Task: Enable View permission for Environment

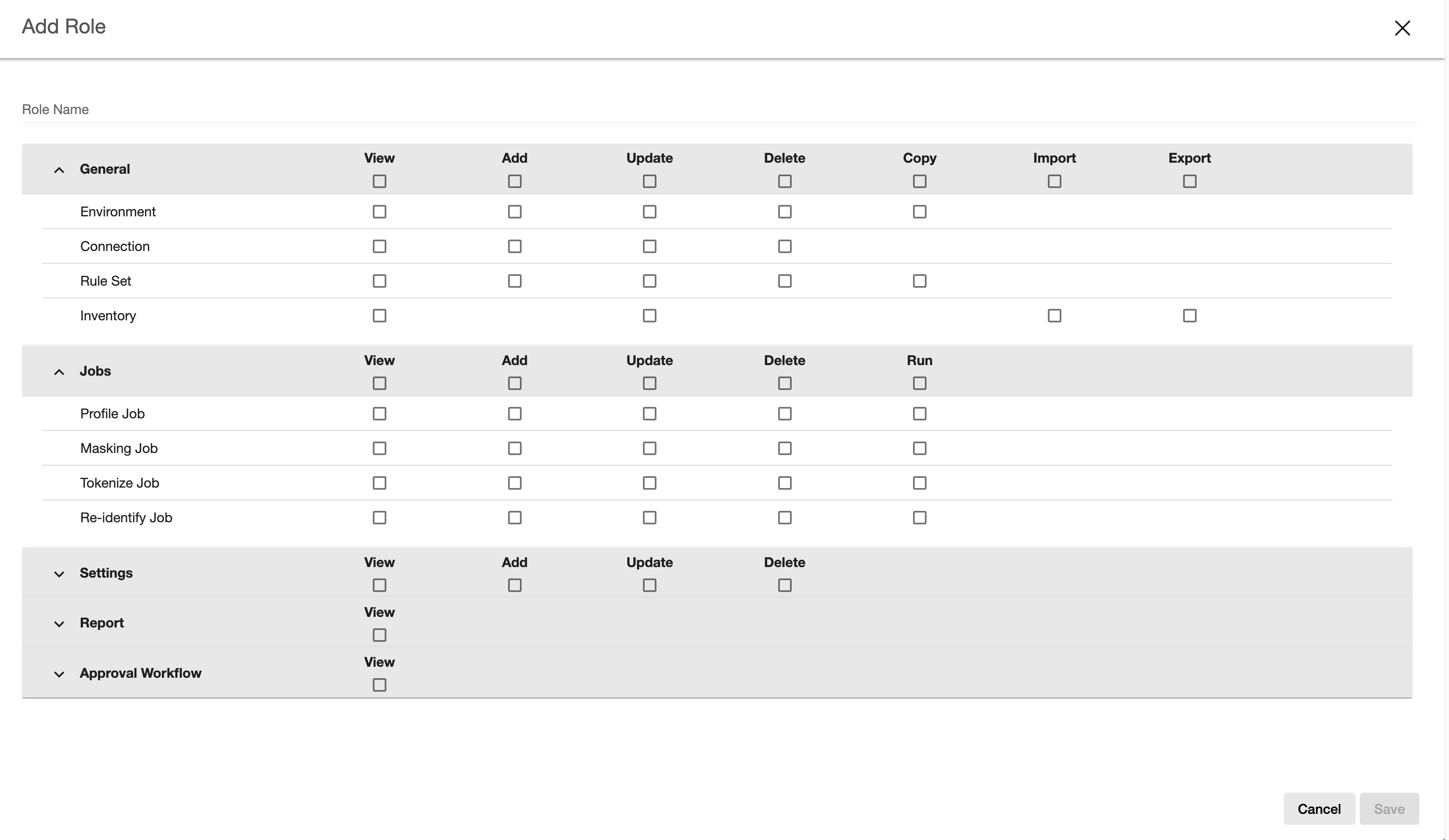Action: (380, 212)
